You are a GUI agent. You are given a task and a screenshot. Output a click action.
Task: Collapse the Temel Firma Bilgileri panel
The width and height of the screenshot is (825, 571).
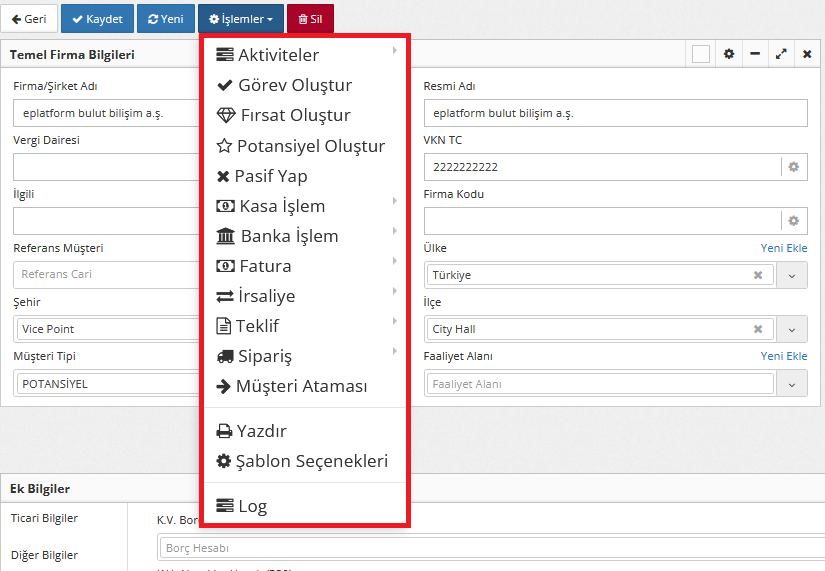755,54
